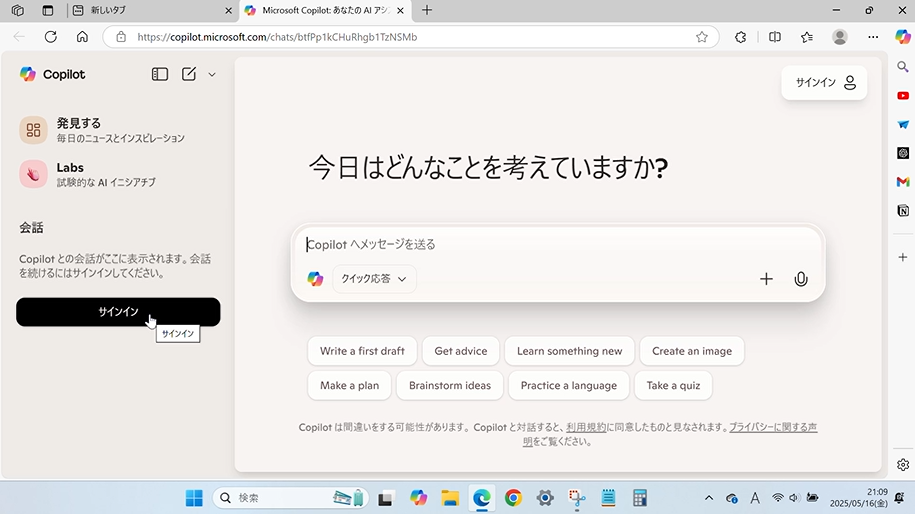
Task: Choose the Brainstorm ideas suggestion chip
Action: click(450, 385)
